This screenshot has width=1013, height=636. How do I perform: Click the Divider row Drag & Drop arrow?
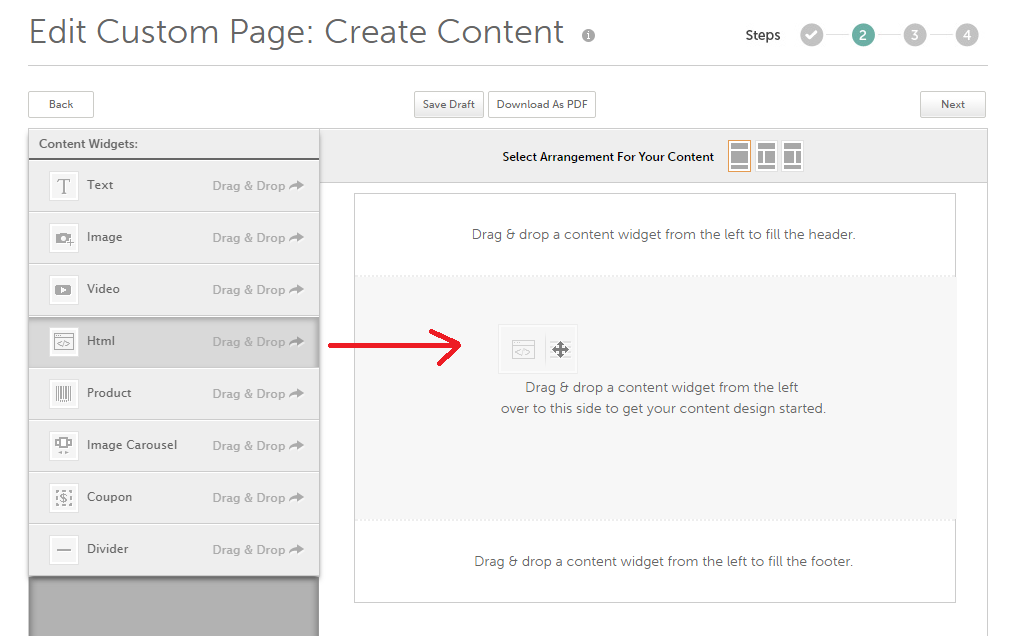click(297, 549)
